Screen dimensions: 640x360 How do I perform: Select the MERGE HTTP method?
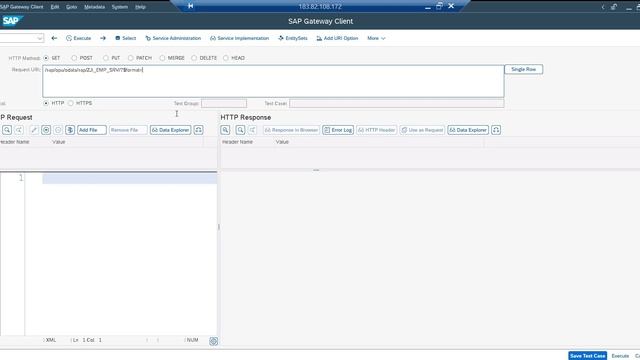click(162, 58)
